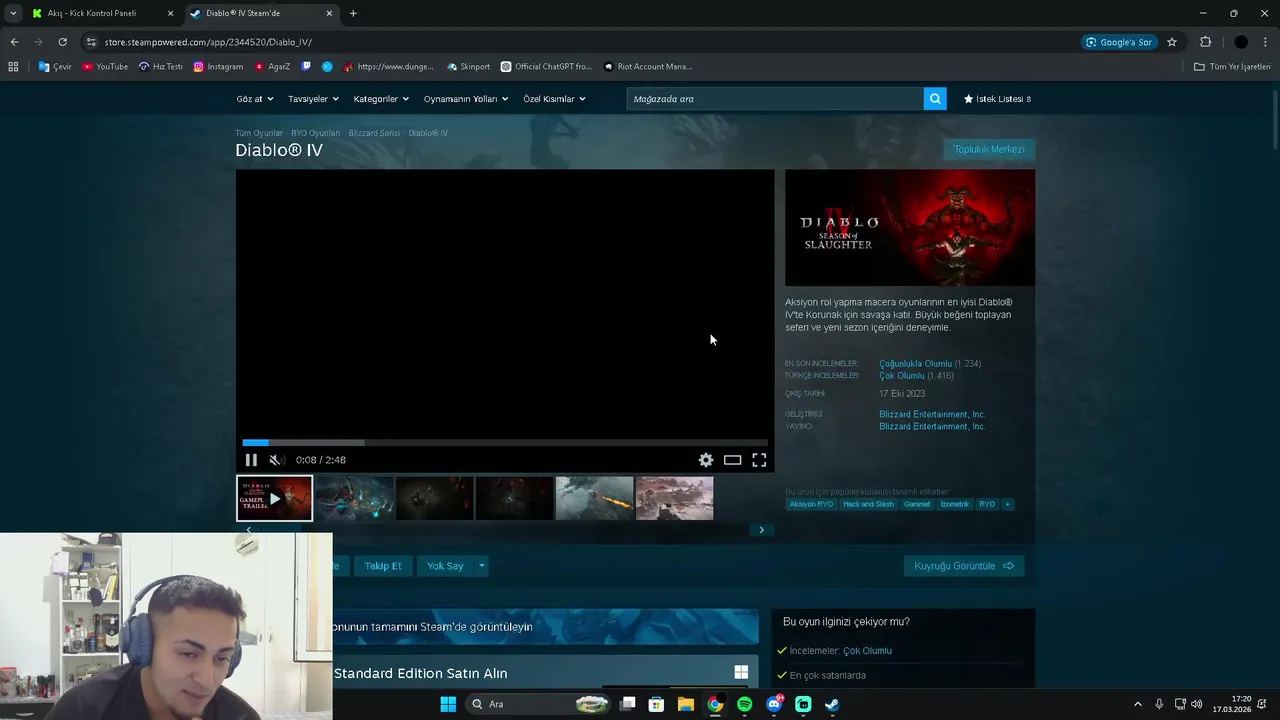Open the Chrome three-dot menu
1280x720 pixels.
click(1266, 42)
